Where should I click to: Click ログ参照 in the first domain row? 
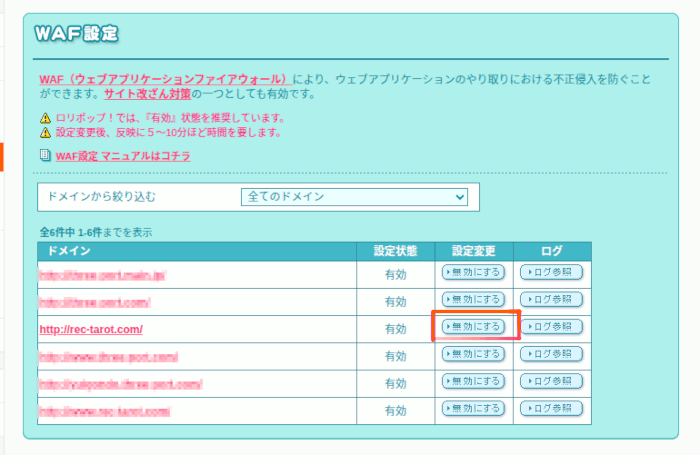pyautogui.click(x=551, y=272)
